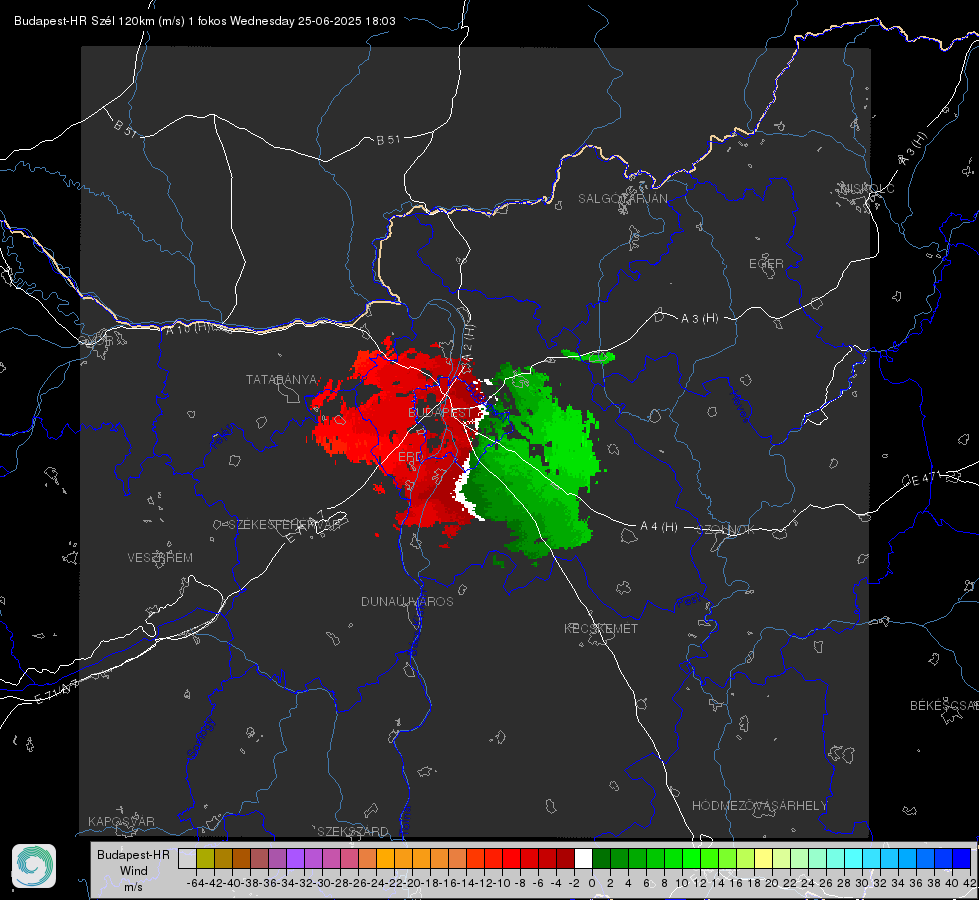
Task: Click the HÓDMEZŐVÁSÁRHELY city label
Action: (x=759, y=806)
